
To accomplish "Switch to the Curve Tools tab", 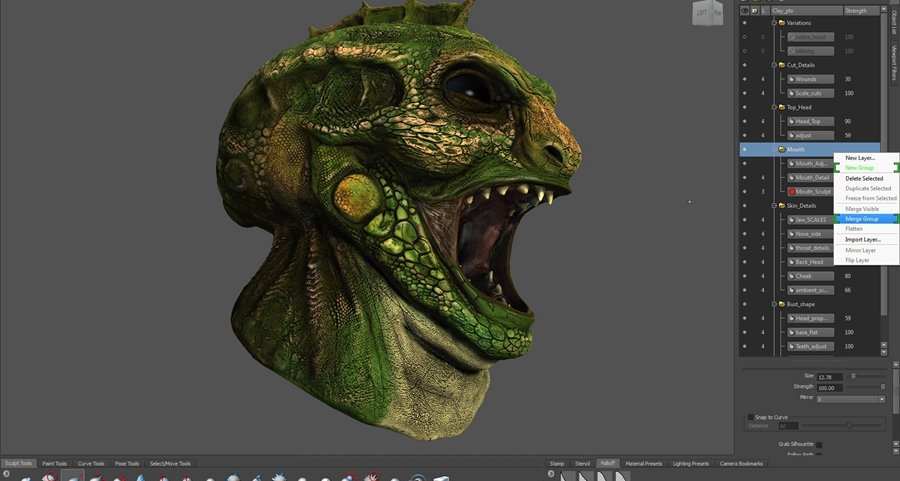I will click(91, 464).
